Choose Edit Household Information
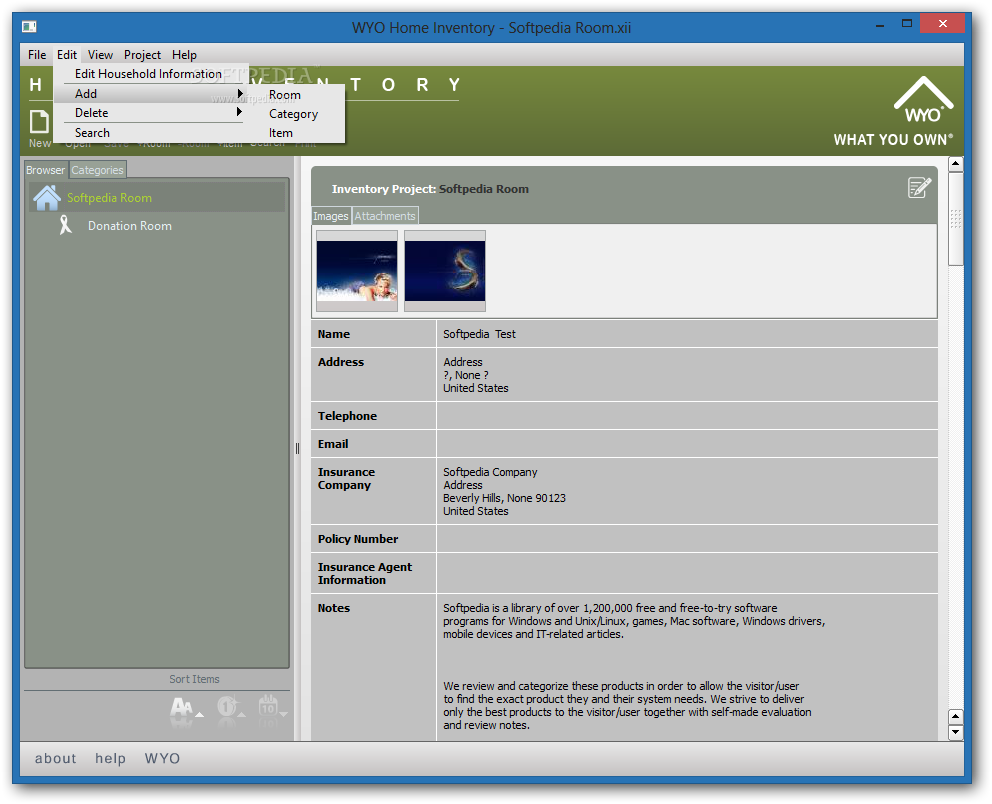The height and width of the screenshot is (804, 992). 148,74
